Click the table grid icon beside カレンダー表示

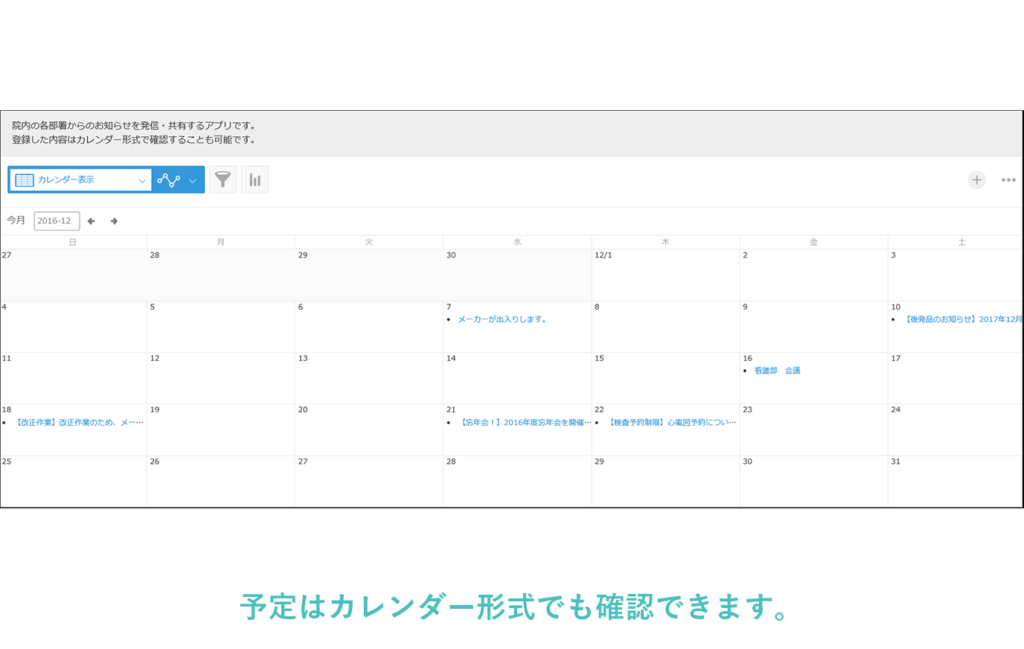[x=24, y=180]
